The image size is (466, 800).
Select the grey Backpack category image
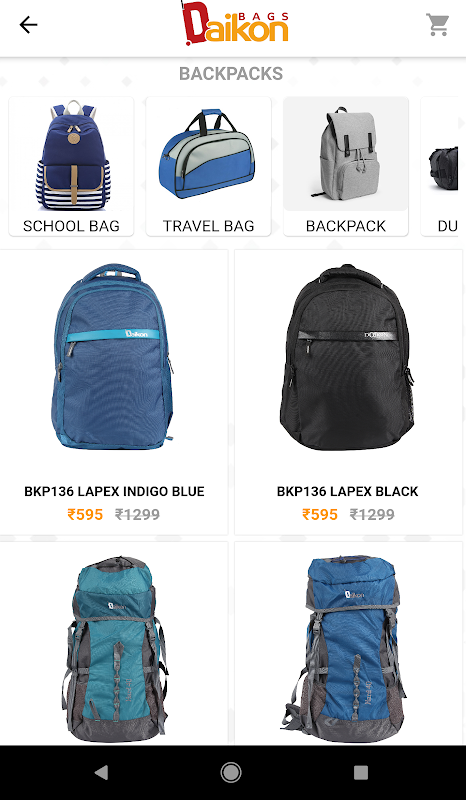(346, 154)
